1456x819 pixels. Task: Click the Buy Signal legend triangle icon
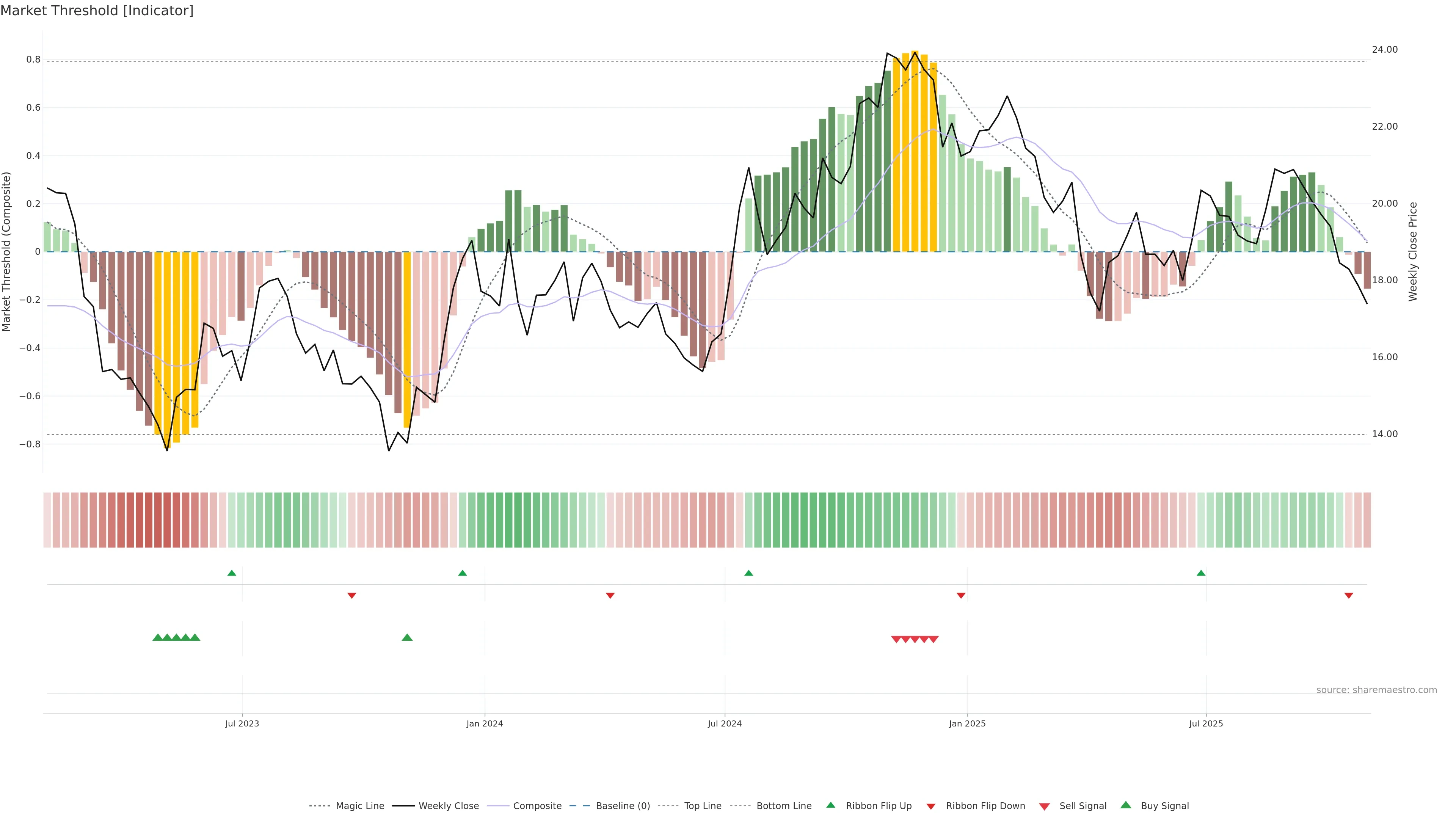coord(1126,805)
